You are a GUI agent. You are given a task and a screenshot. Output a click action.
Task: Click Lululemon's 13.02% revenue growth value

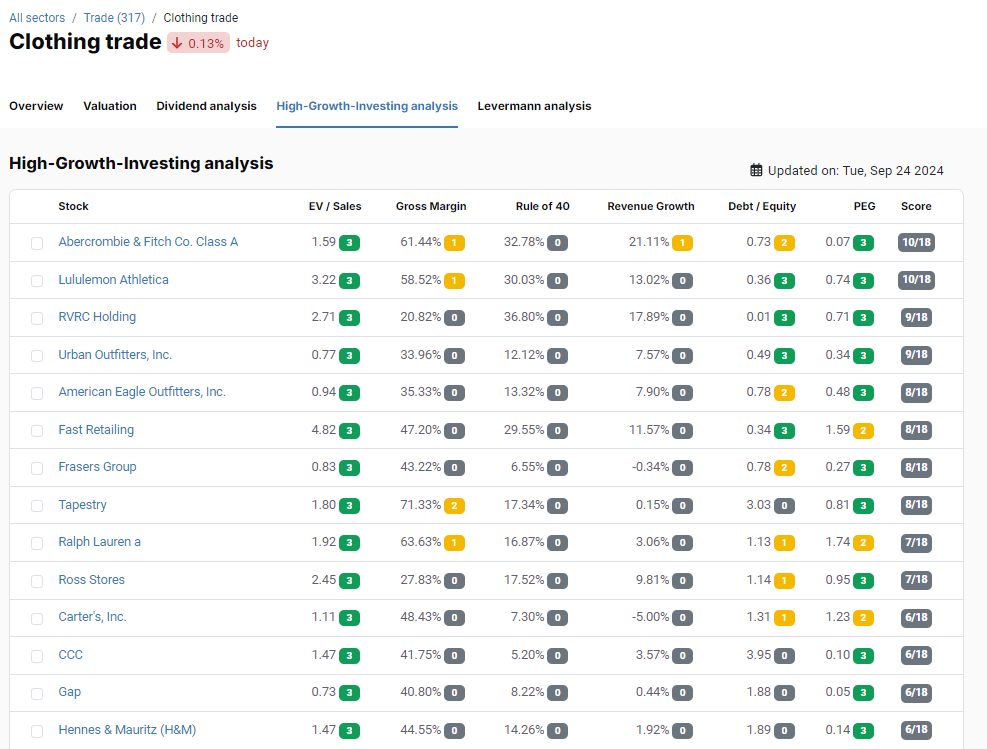point(649,279)
